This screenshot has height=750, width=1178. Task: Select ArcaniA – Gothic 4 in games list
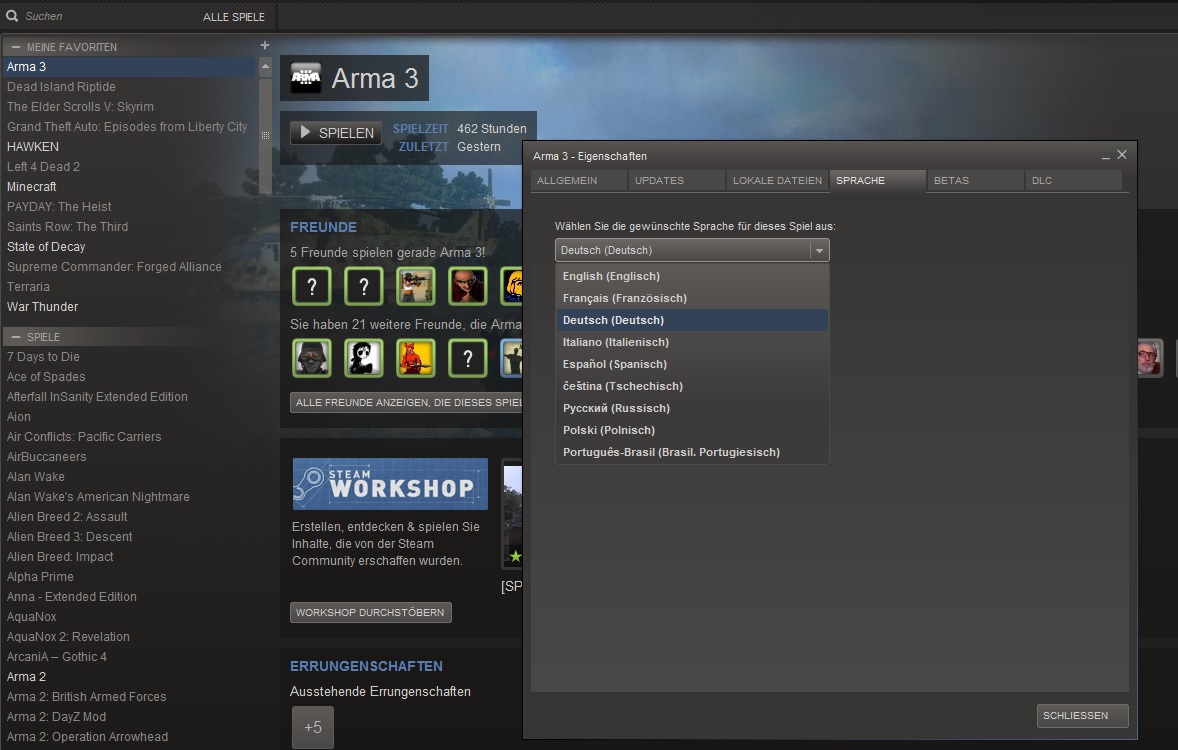[129, 657]
